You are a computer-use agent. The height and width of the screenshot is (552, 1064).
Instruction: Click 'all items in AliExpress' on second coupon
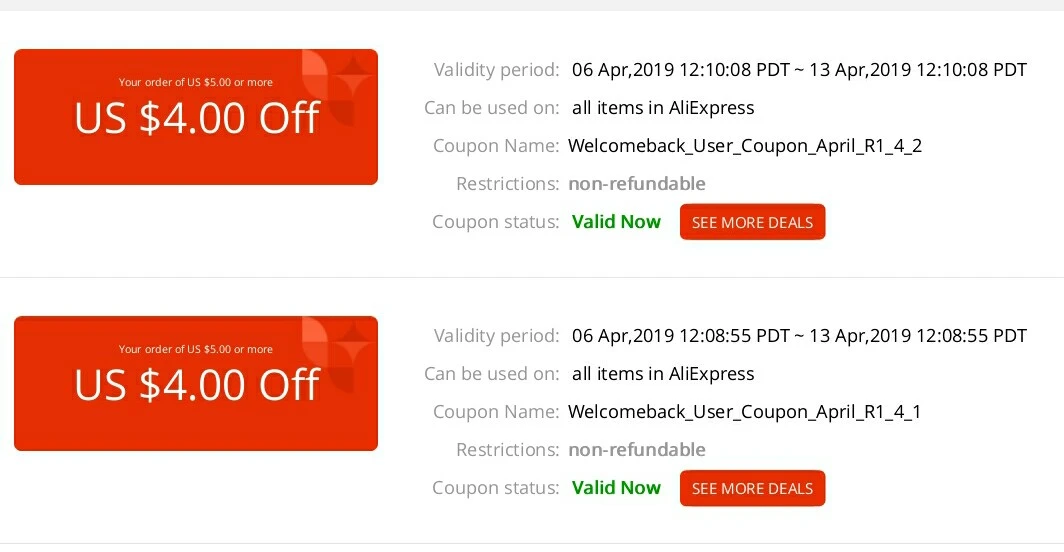click(663, 374)
